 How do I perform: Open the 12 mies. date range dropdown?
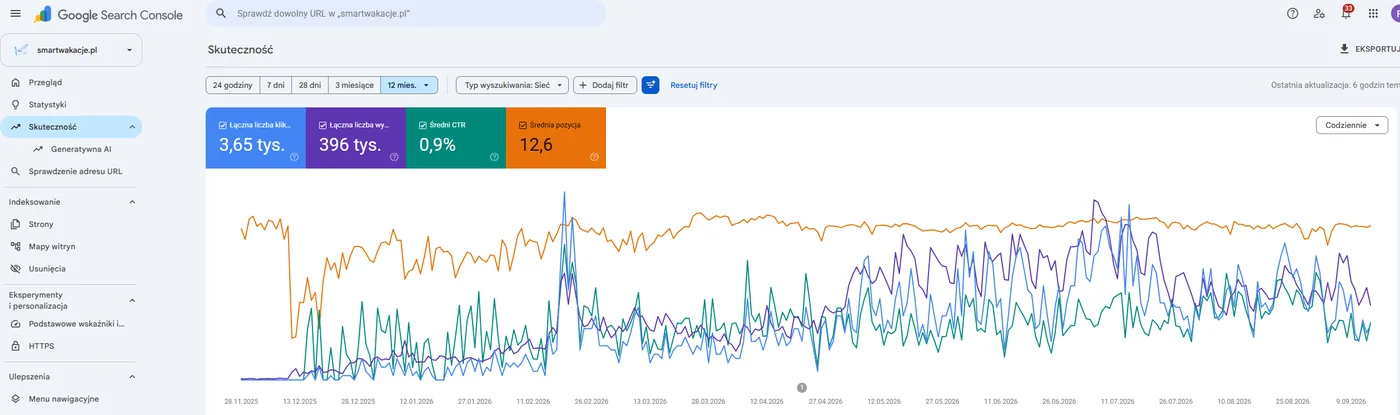pyautogui.click(x=409, y=85)
